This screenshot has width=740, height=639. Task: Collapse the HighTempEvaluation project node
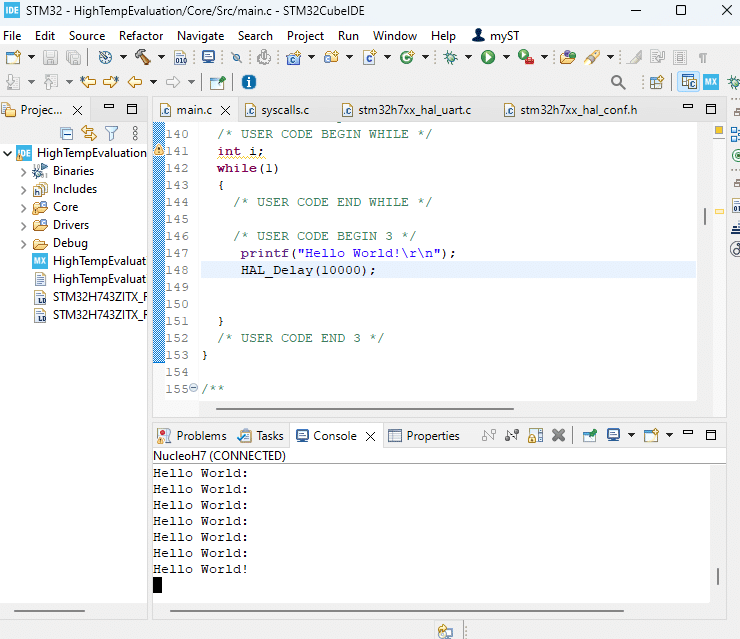click(8, 153)
